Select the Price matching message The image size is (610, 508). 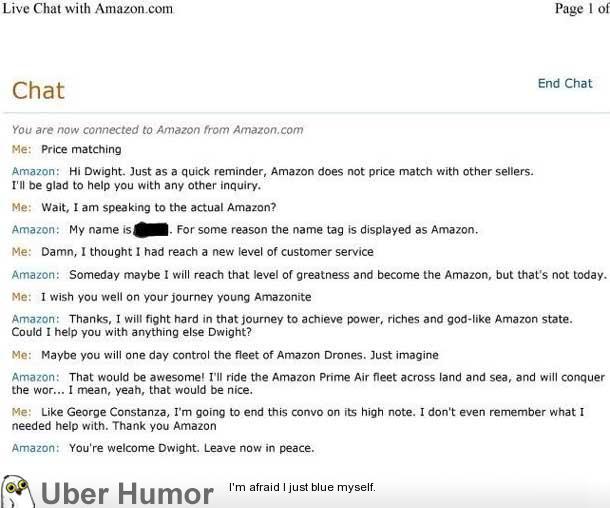pos(81,150)
